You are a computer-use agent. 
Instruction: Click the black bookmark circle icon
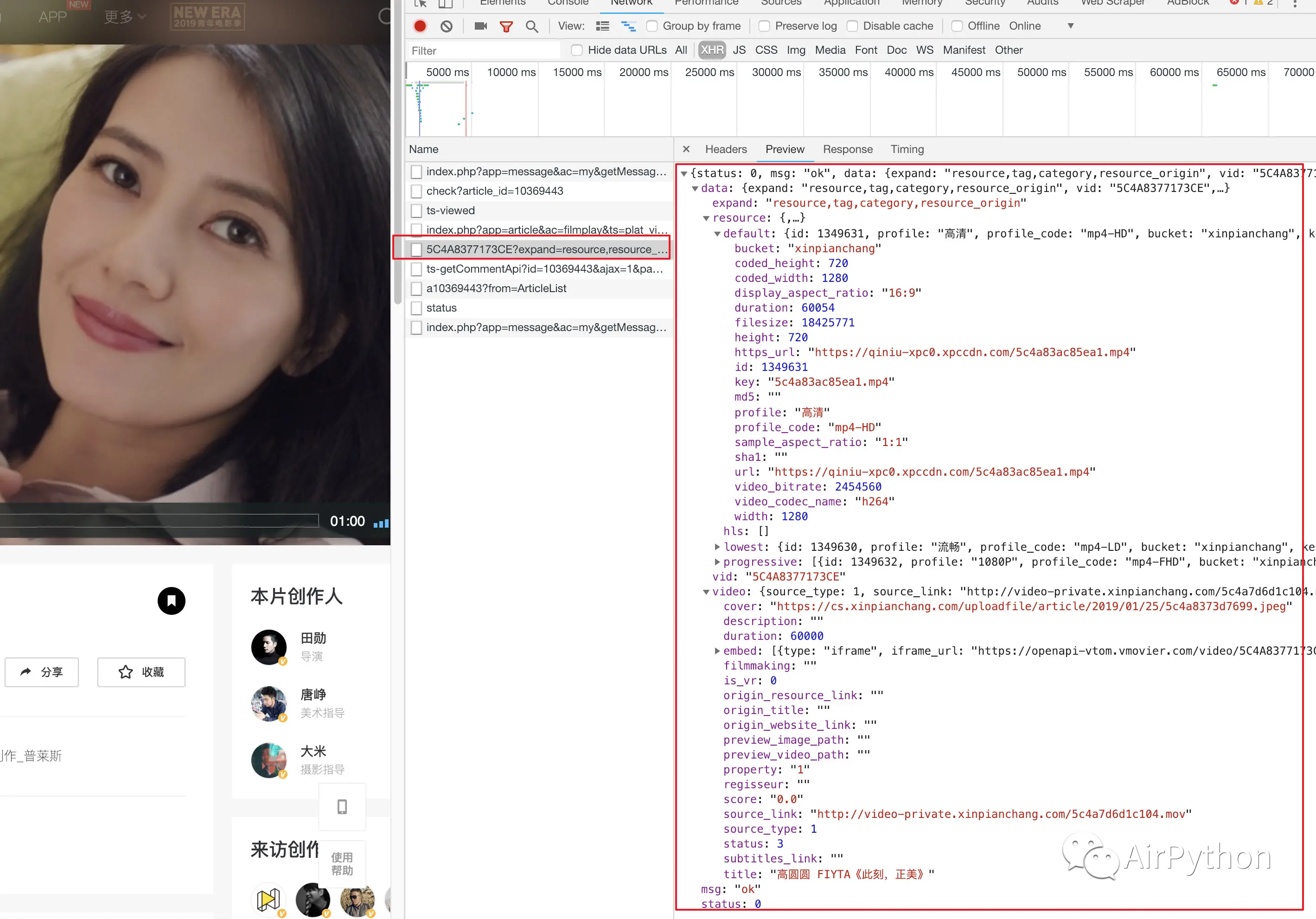click(x=172, y=601)
